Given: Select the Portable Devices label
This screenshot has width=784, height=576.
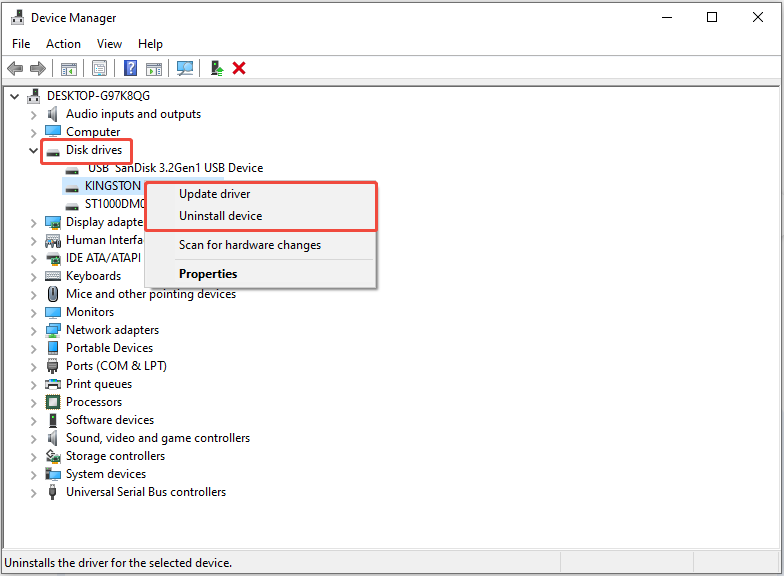Looking at the screenshot, I should [x=110, y=348].
